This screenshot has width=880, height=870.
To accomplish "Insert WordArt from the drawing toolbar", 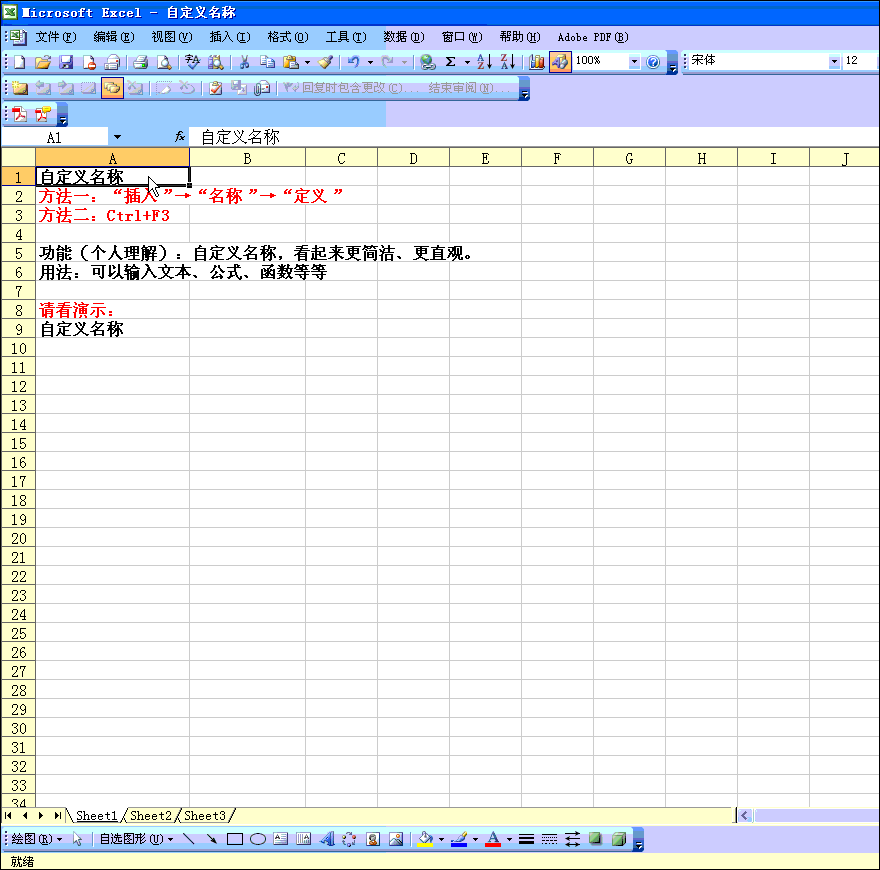I will 326,840.
